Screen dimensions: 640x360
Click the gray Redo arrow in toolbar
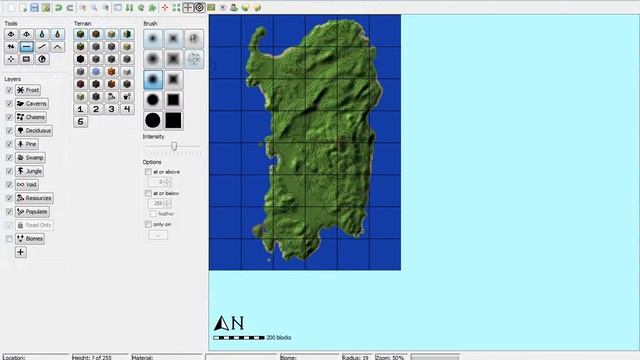point(70,7)
